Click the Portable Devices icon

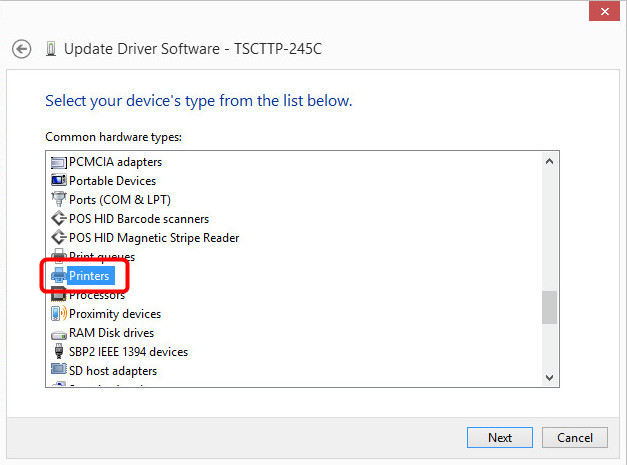[x=58, y=181]
